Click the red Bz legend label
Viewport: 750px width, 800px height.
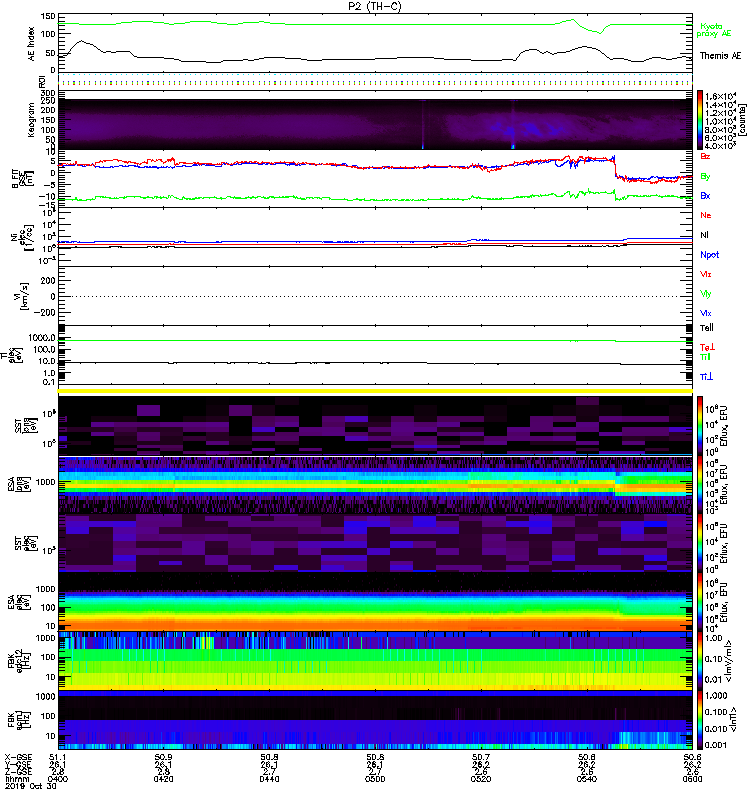click(705, 156)
